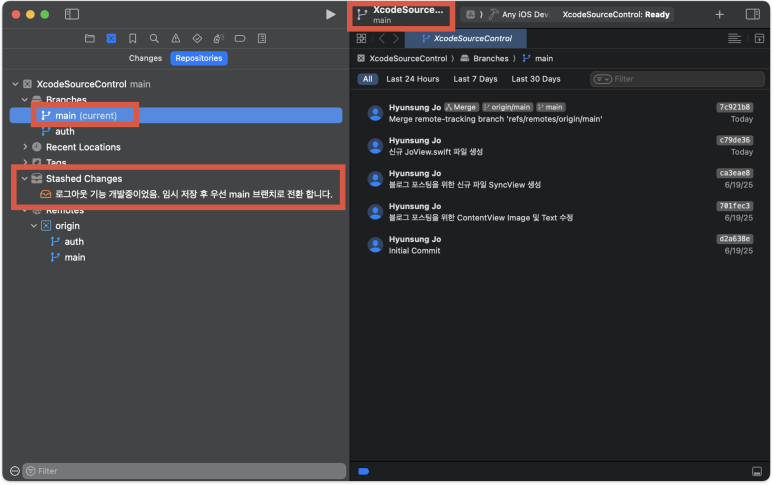
Task: Select the Merge remote-tracking branch commit
Action: [x=560, y=113]
